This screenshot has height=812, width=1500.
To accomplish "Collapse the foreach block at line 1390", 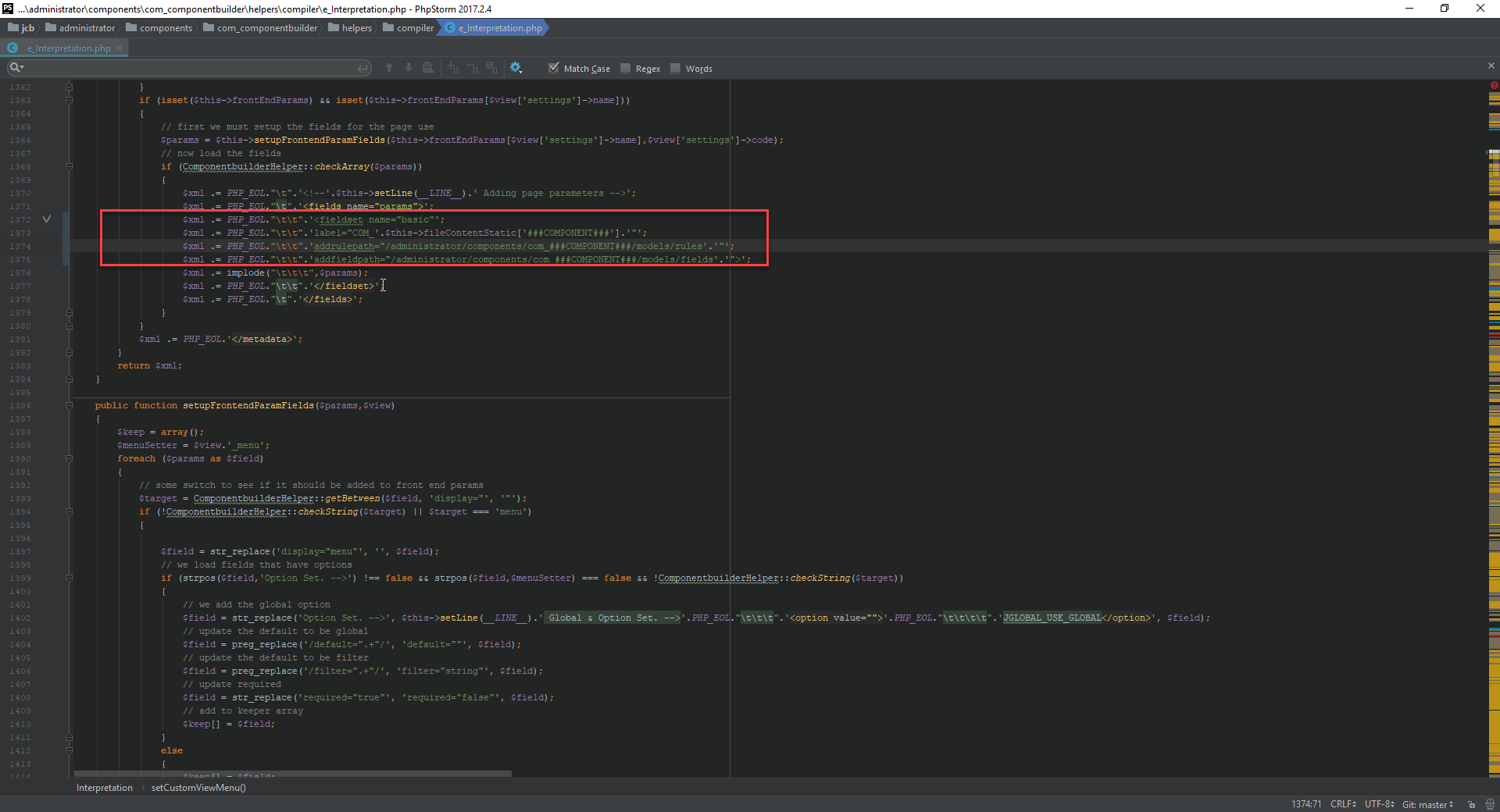I will (x=69, y=458).
